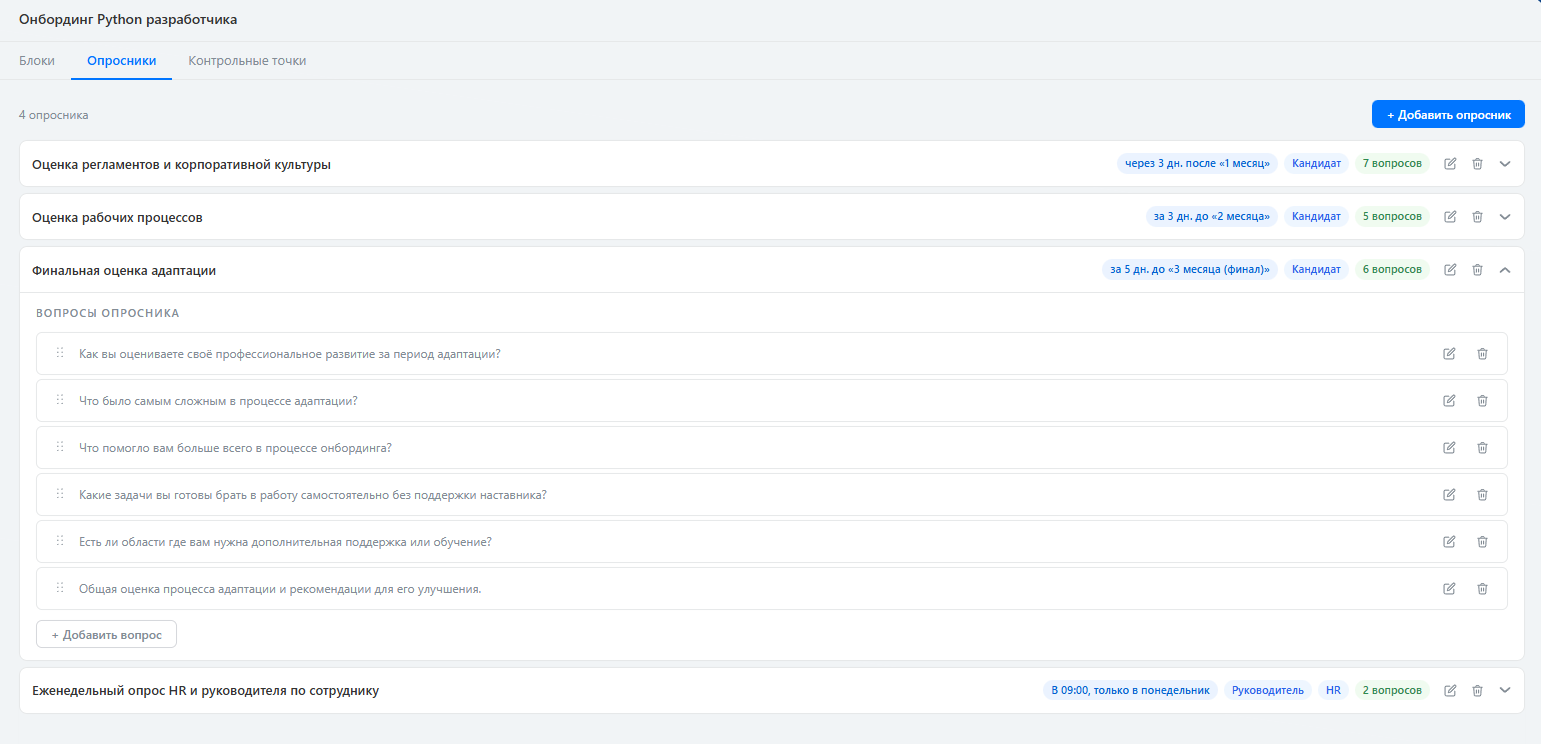Expand 'Оценка регламентов и корпоративной культуры' survey
The height and width of the screenshot is (744, 1541).
(1505, 164)
